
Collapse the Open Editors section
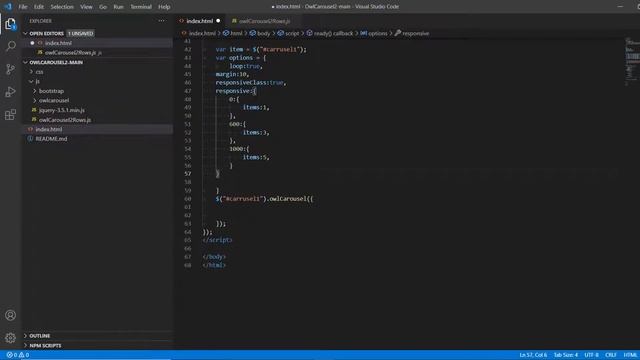[x=26, y=33]
